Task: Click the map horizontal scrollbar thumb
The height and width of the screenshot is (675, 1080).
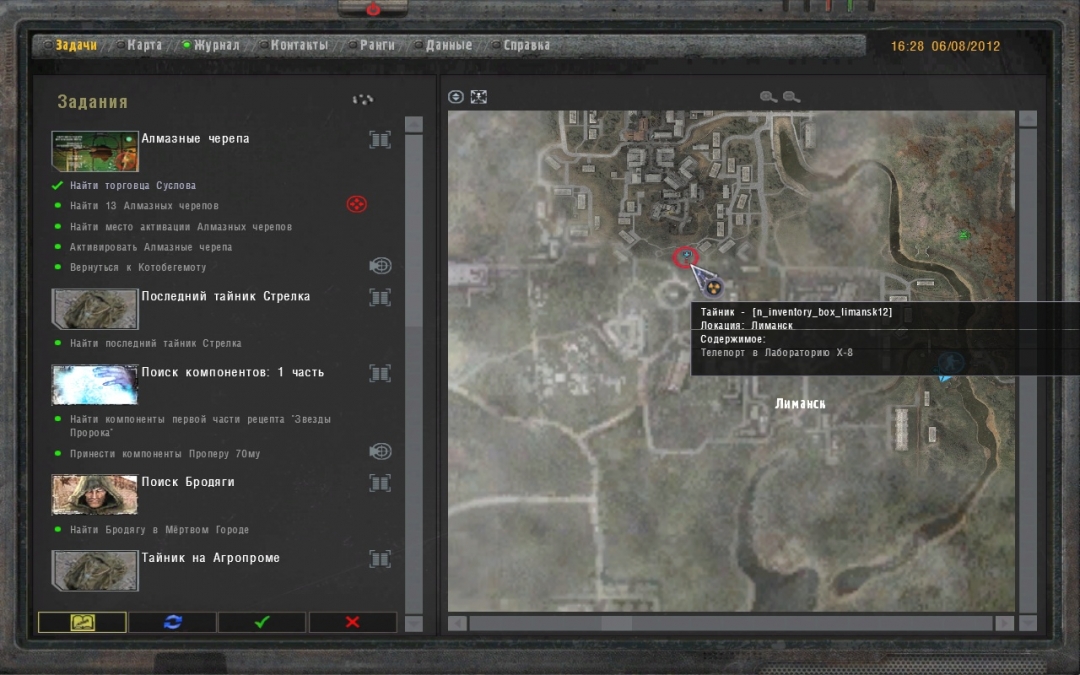Action: tap(617, 623)
